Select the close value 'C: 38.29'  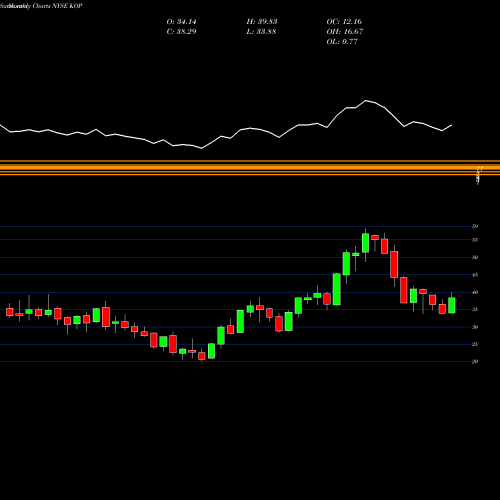click(x=181, y=32)
